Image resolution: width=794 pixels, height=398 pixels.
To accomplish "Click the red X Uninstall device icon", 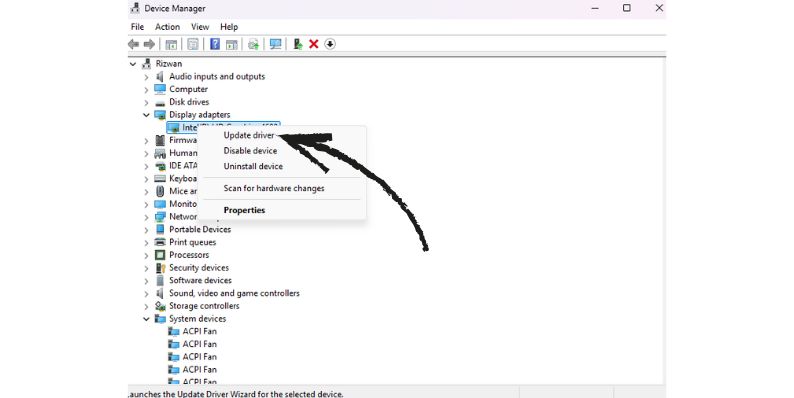I will [313, 44].
